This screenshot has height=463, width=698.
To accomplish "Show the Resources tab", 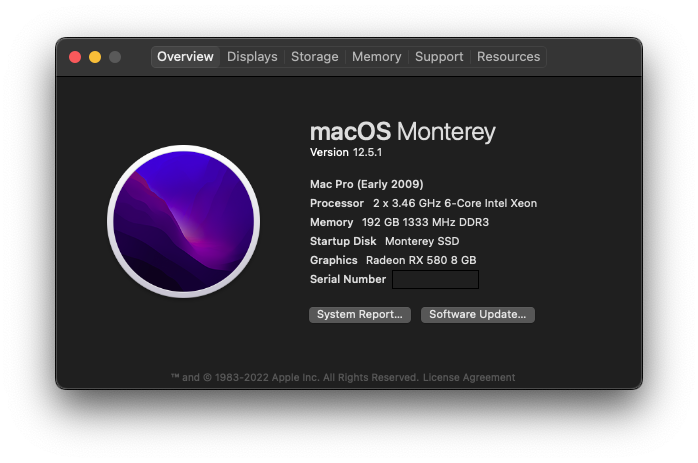I will point(508,57).
